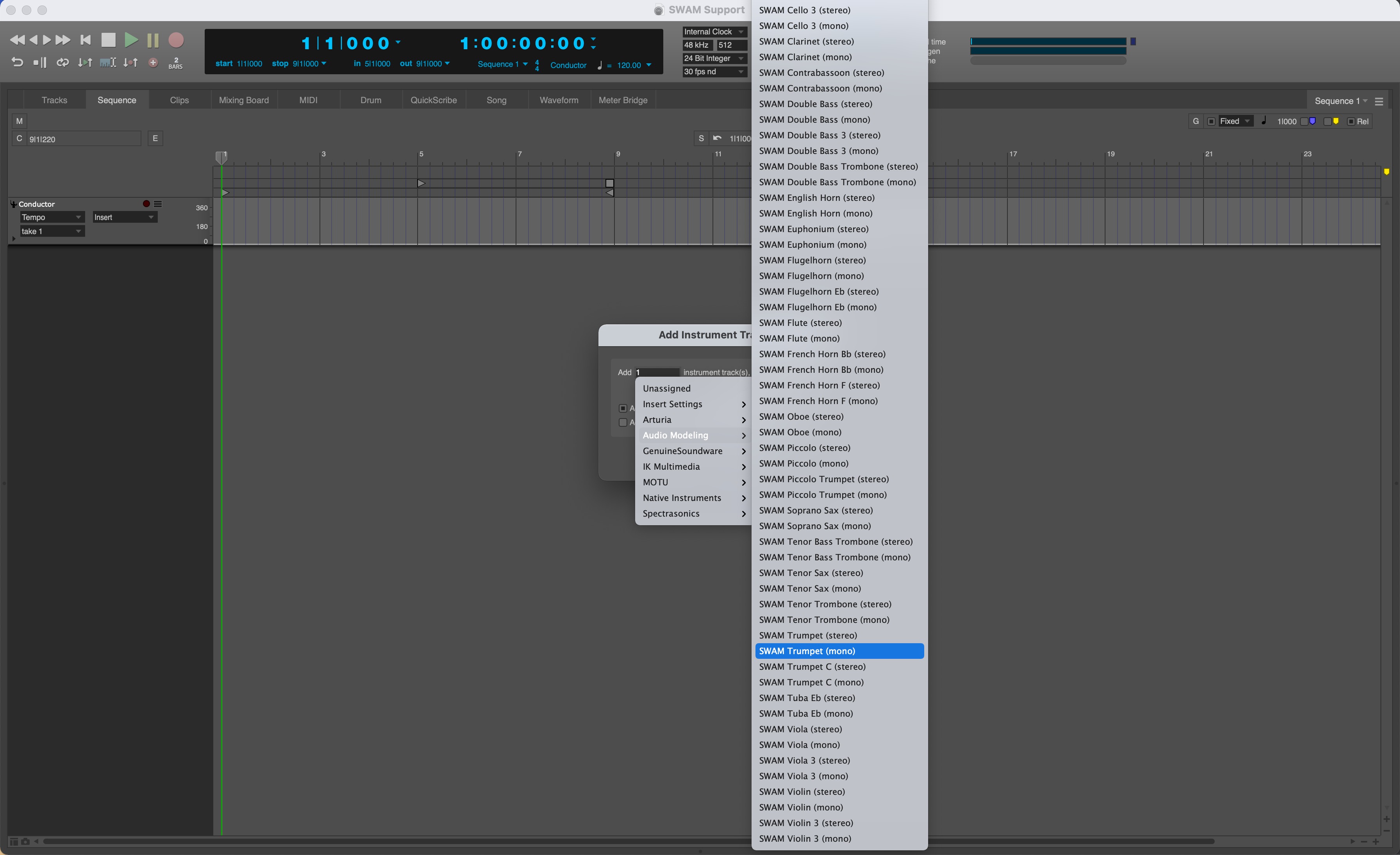Image resolution: width=1400 pixels, height=855 pixels.
Task: Select Unassigned in instrument menu
Action: pos(666,388)
